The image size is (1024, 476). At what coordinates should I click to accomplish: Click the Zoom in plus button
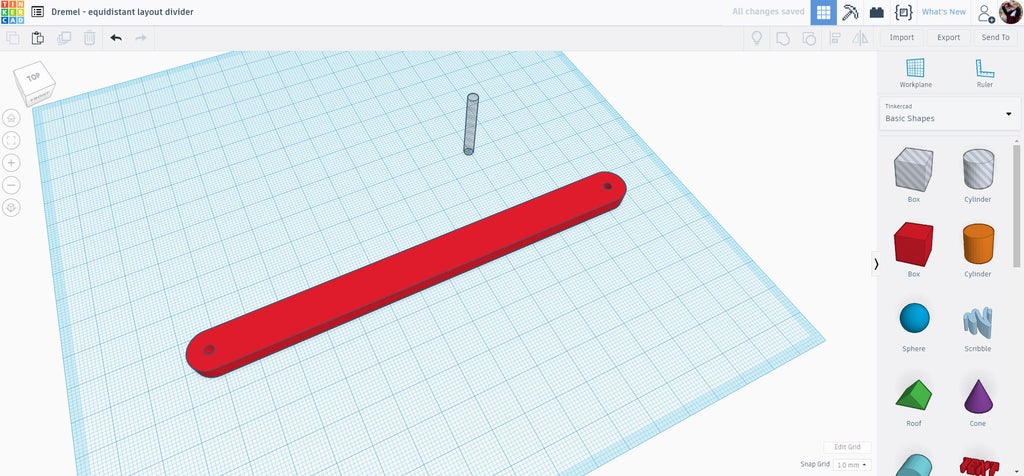click(12, 163)
